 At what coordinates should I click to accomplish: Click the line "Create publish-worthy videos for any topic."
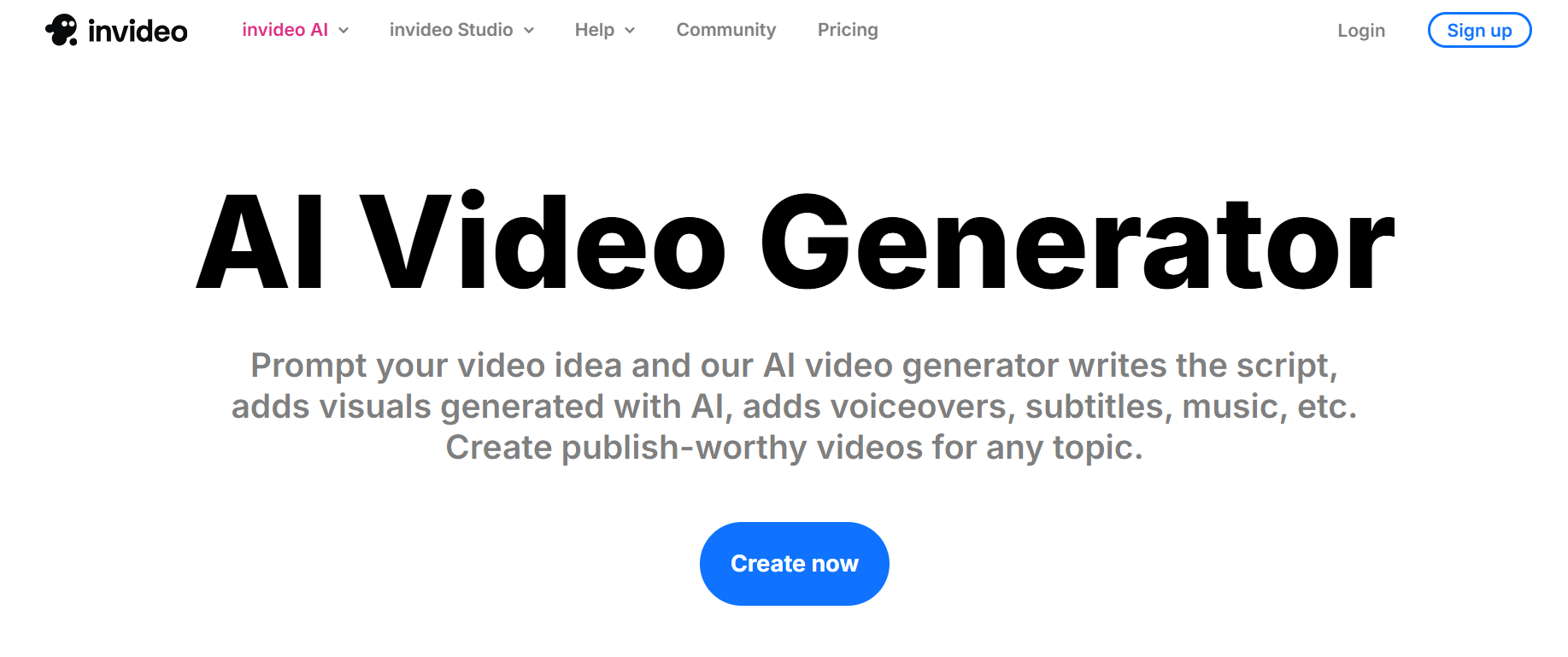point(794,448)
